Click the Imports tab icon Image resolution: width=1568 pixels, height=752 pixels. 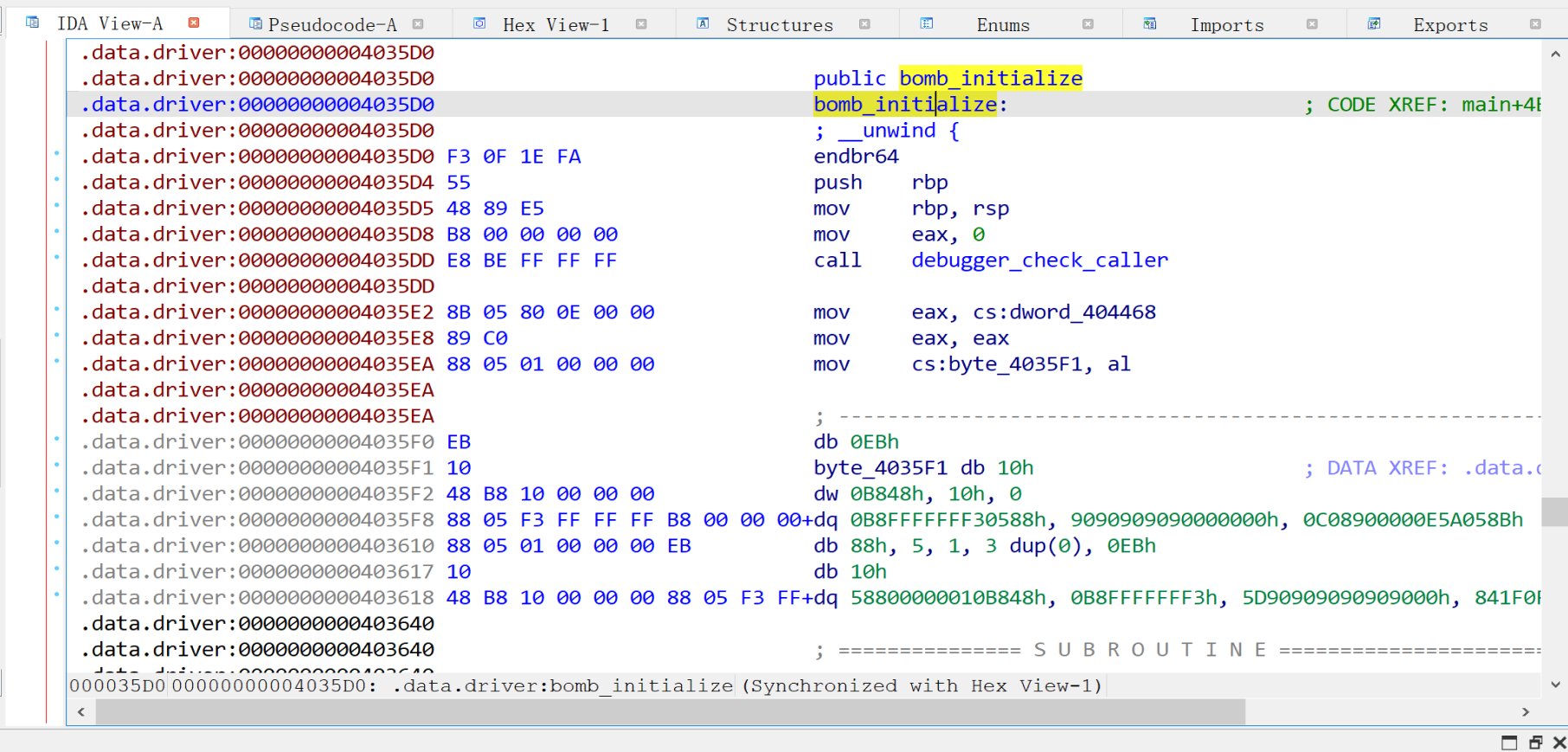click(1149, 23)
